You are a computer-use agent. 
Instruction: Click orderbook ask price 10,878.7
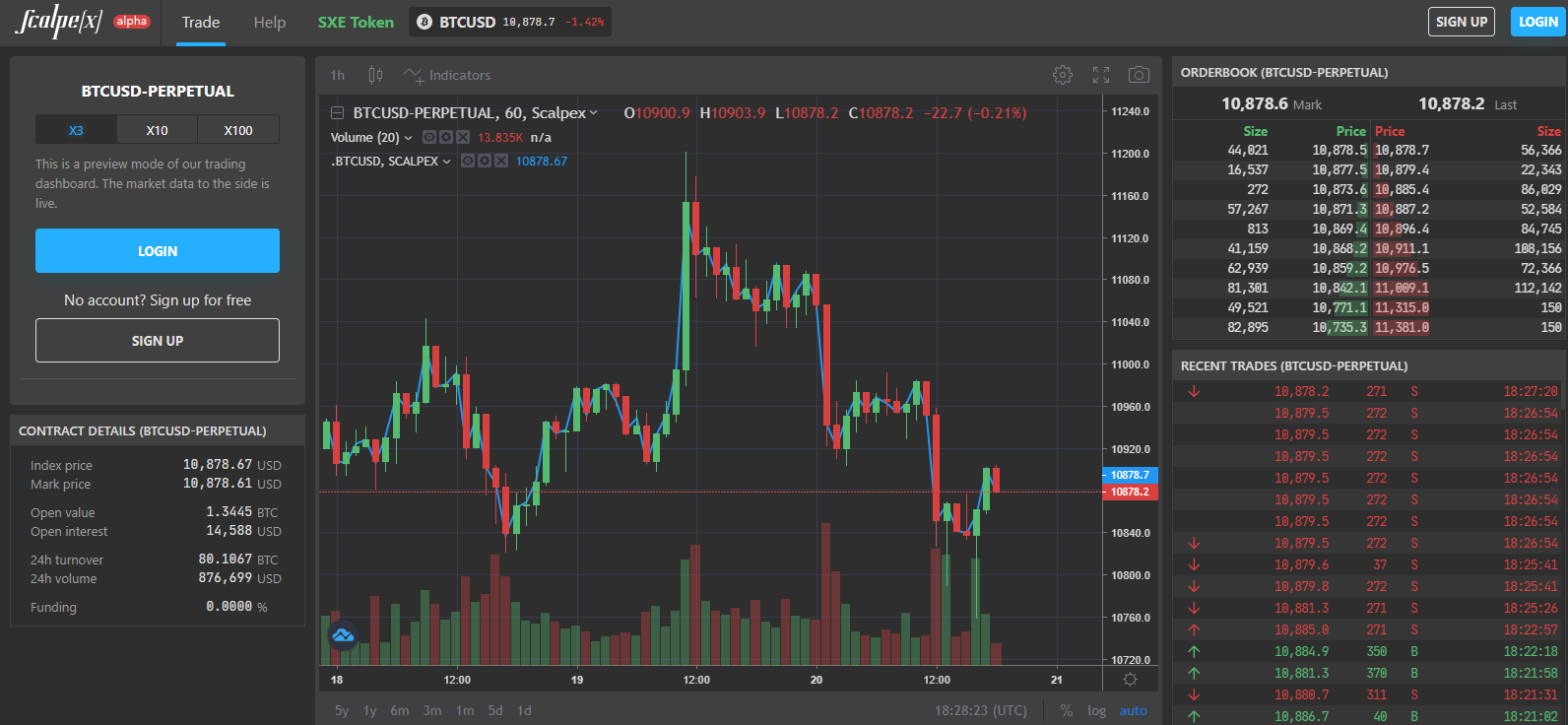coord(1402,150)
